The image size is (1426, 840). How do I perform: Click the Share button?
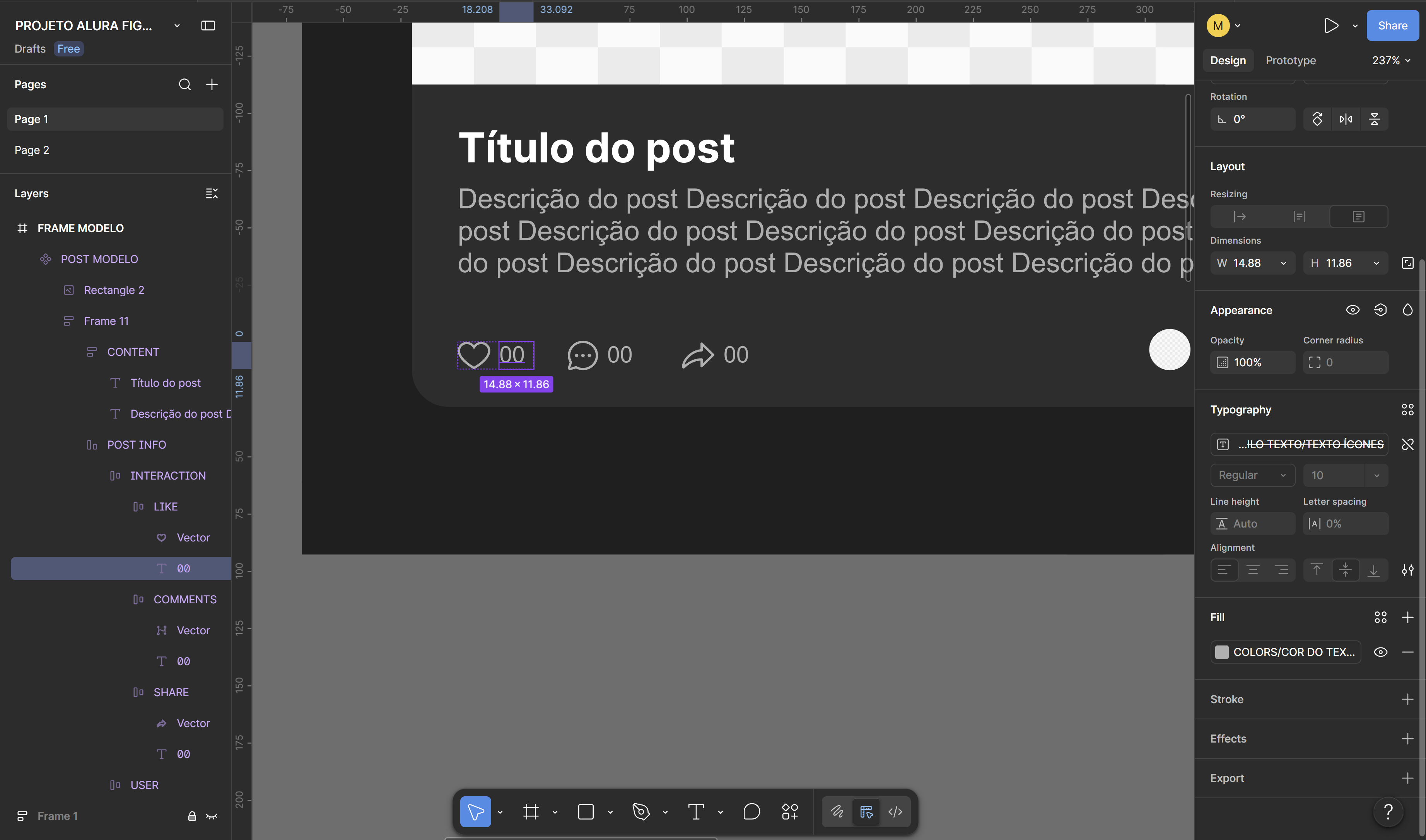[x=1392, y=26]
